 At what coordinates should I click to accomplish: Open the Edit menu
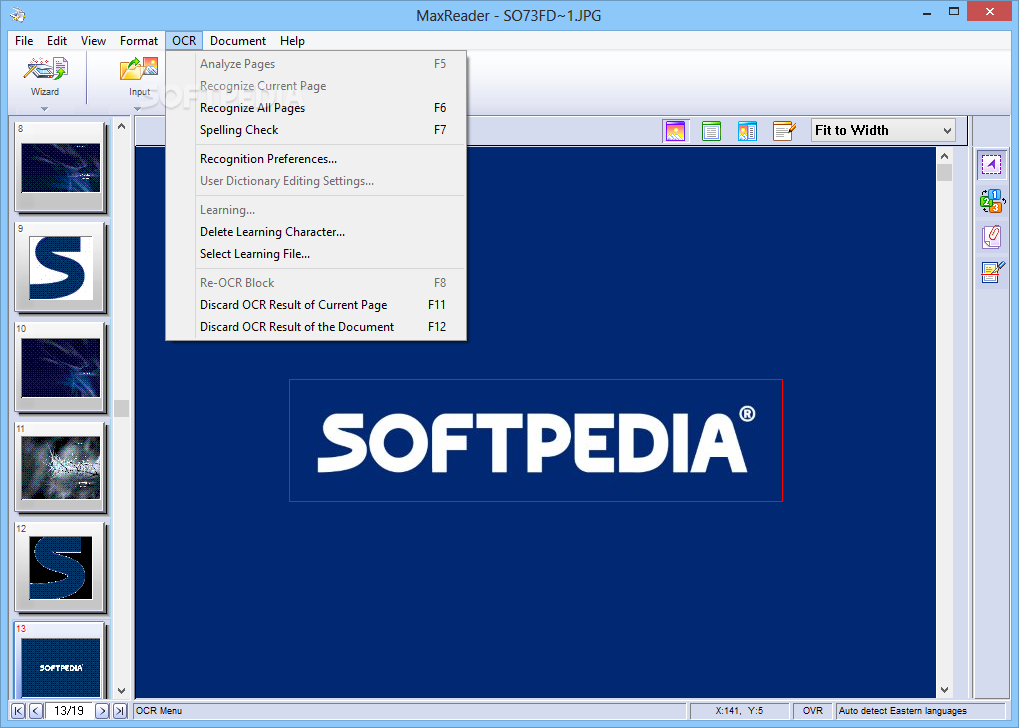pos(57,41)
